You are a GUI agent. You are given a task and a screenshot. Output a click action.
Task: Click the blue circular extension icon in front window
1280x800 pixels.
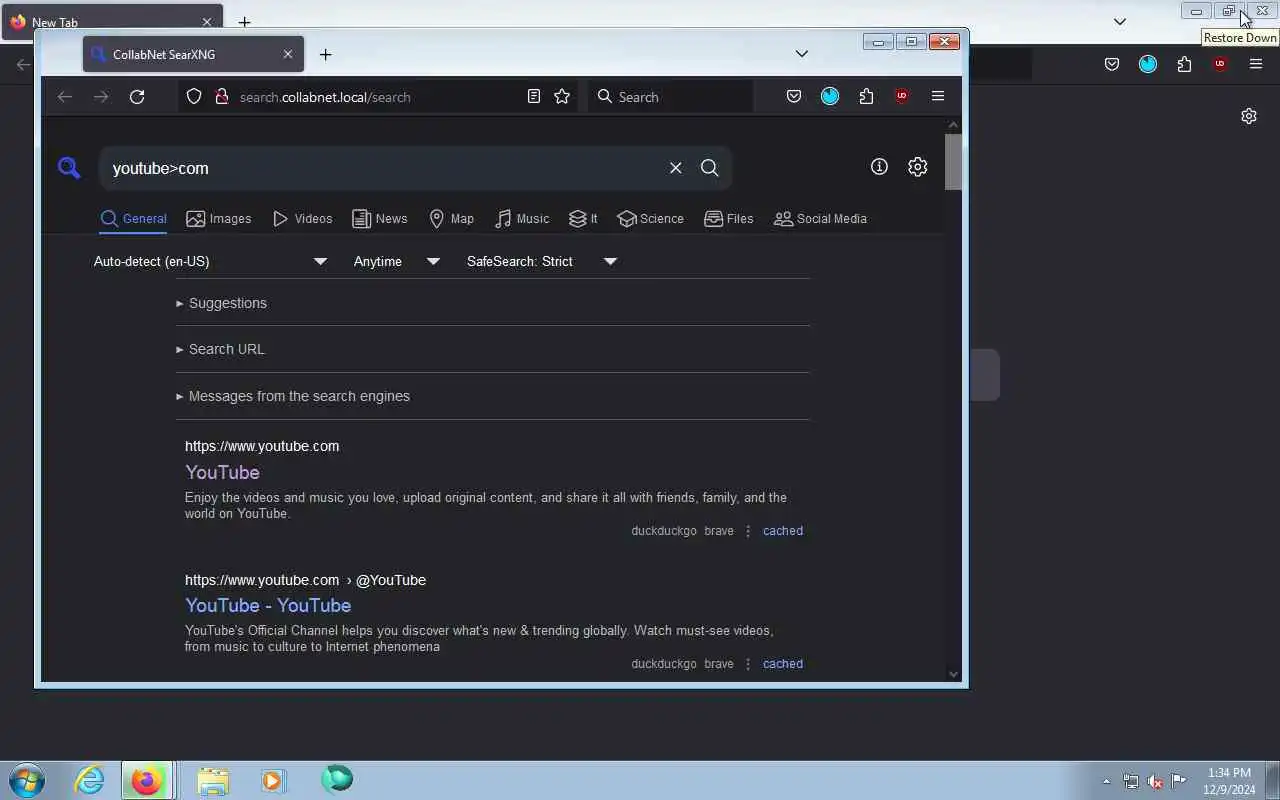point(830,97)
